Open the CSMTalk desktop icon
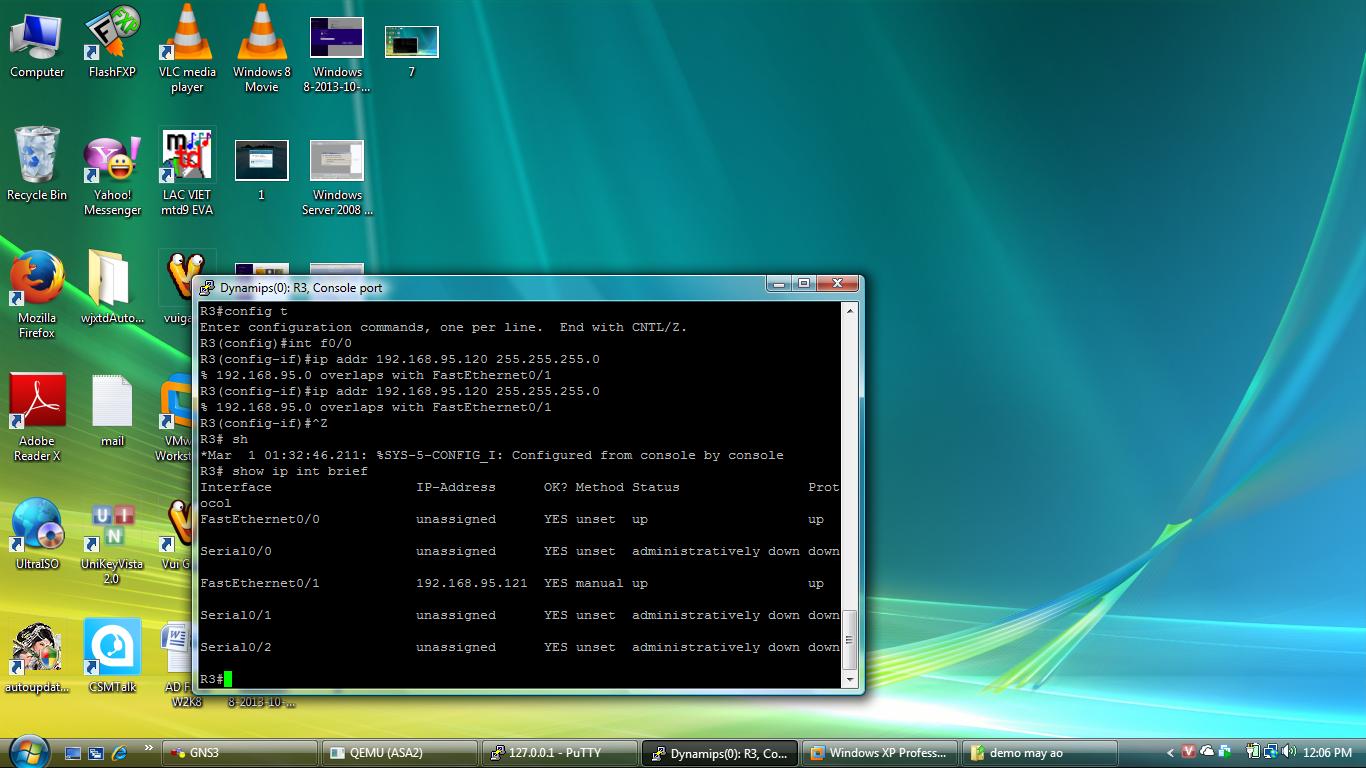This screenshot has width=1366, height=768. pos(112,650)
